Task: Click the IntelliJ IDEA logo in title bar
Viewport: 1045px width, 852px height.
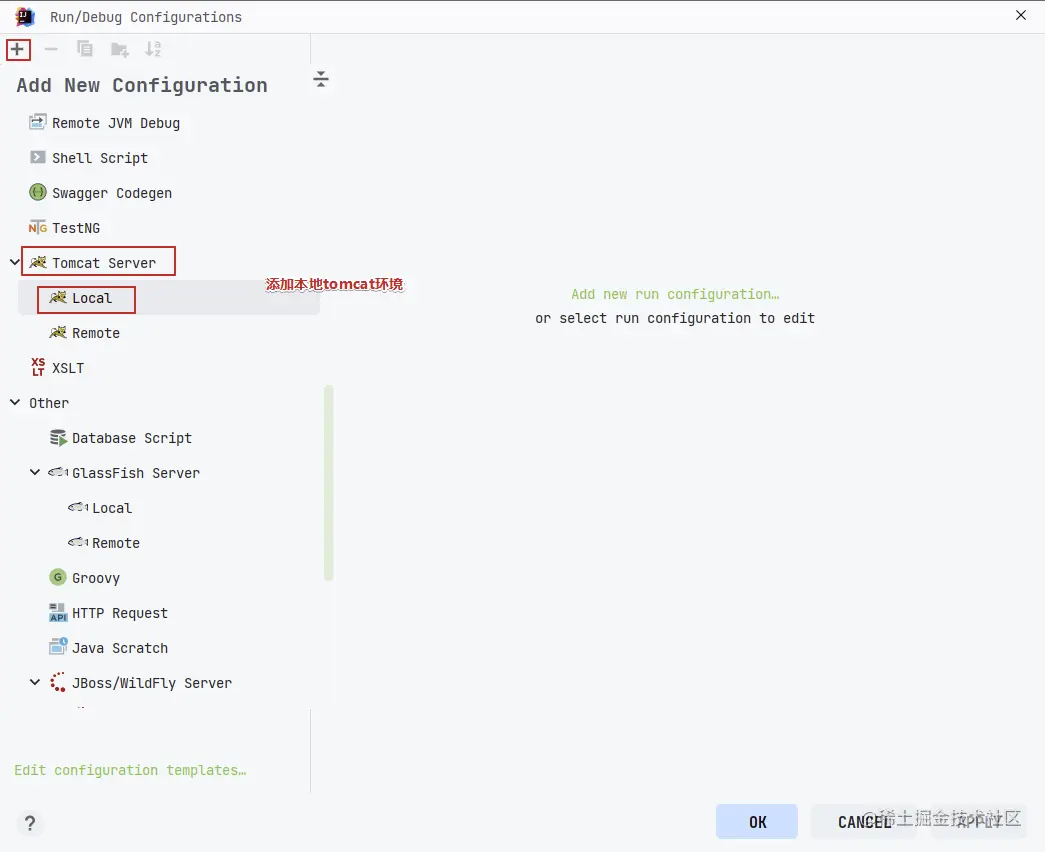Action: pyautogui.click(x=25, y=17)
